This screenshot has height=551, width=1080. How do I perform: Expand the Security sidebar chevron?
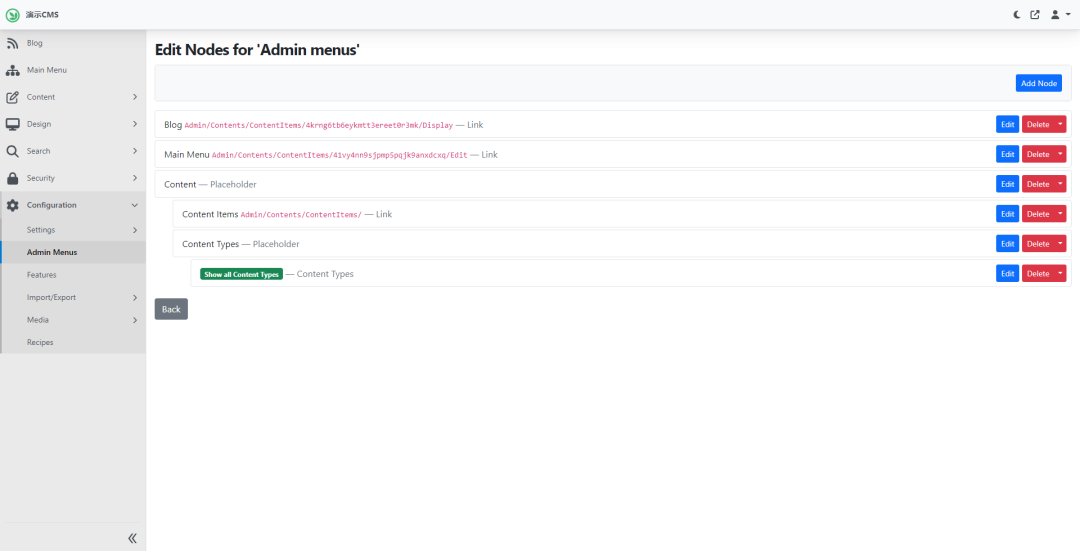coord(135,178)
